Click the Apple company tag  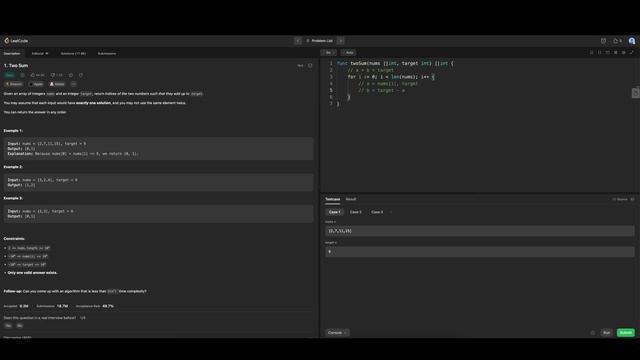36,84
